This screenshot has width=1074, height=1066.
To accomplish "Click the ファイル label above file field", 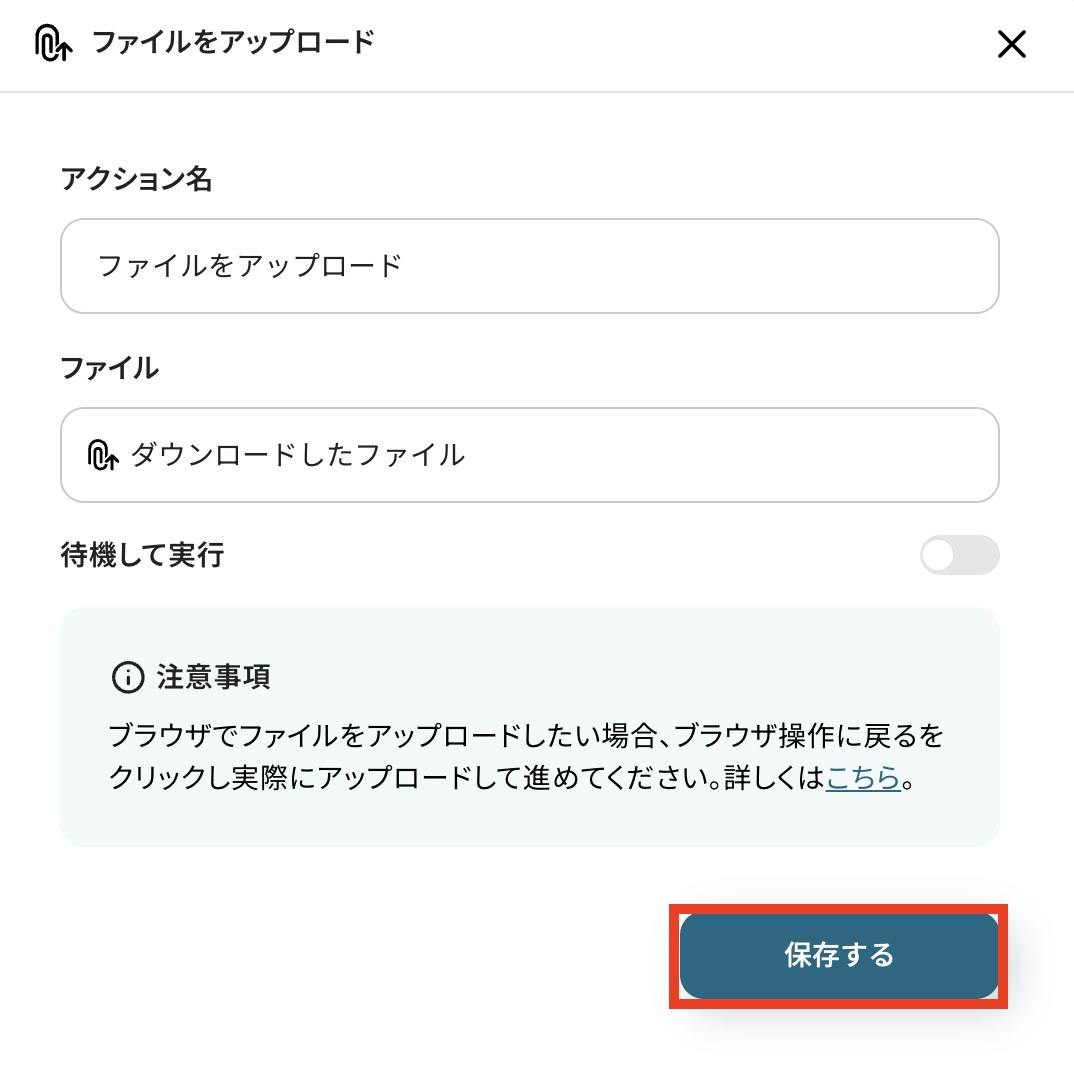I will point(109,368).
